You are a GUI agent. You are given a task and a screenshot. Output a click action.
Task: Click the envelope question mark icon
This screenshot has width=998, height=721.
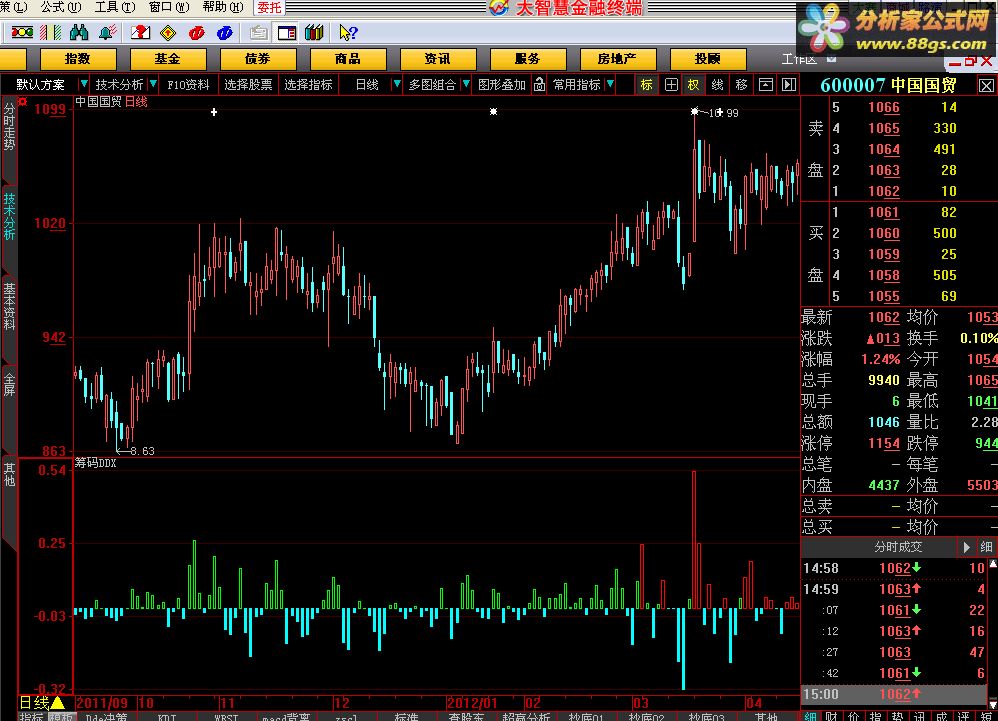[x=140, y=32]
